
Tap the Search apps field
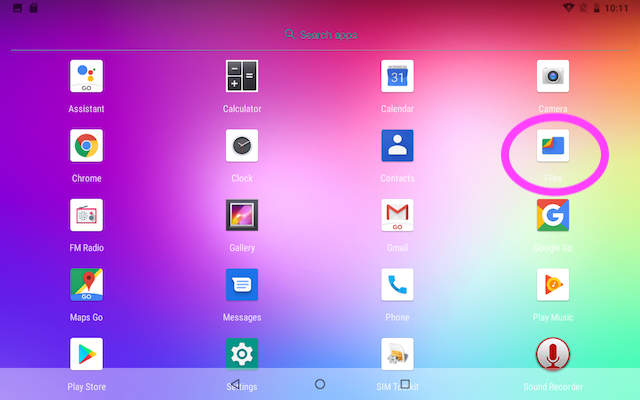coord(320,35)
